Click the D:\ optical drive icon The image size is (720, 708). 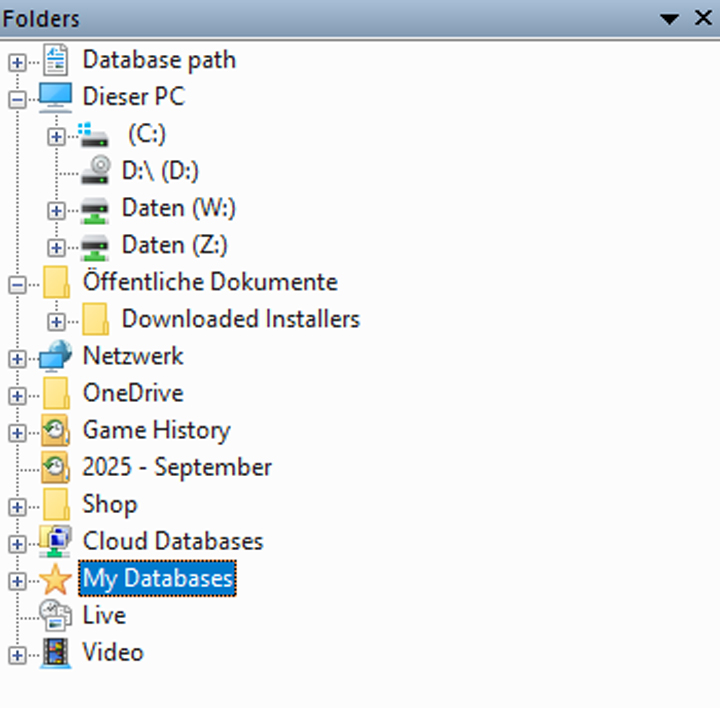[x=95, y=171]
